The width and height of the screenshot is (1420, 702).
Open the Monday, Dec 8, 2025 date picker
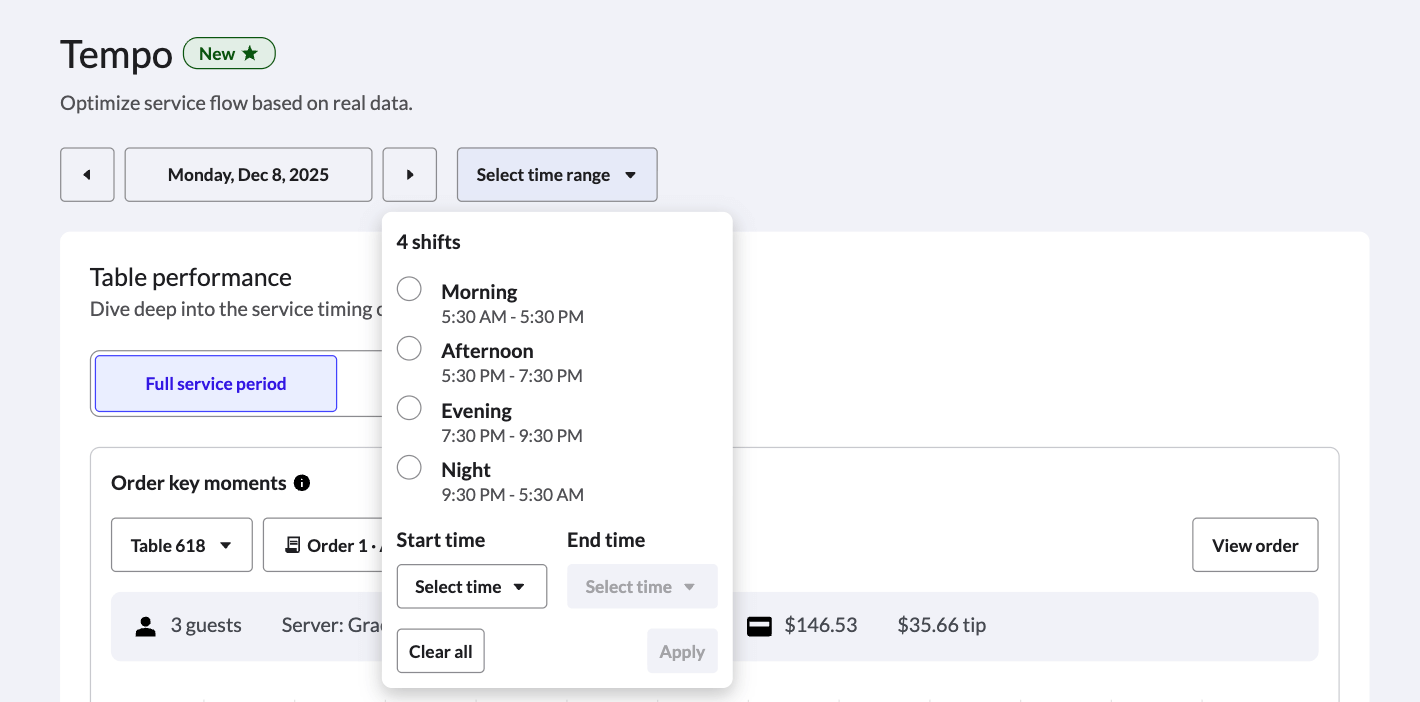point(248,175)
